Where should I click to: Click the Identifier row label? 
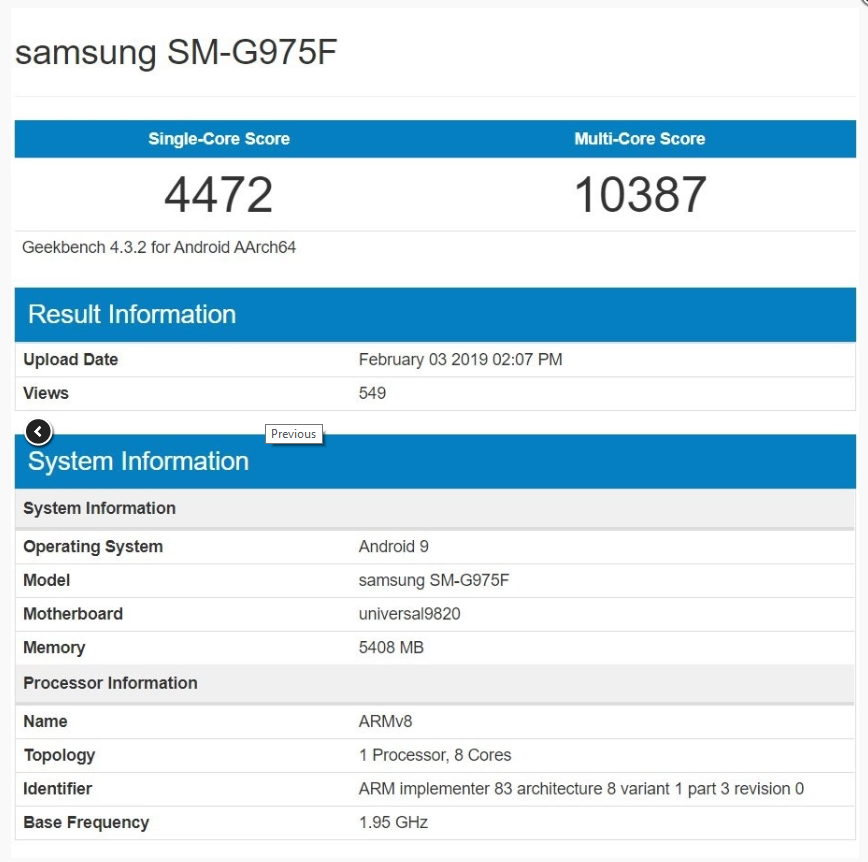tap(58, 789)
